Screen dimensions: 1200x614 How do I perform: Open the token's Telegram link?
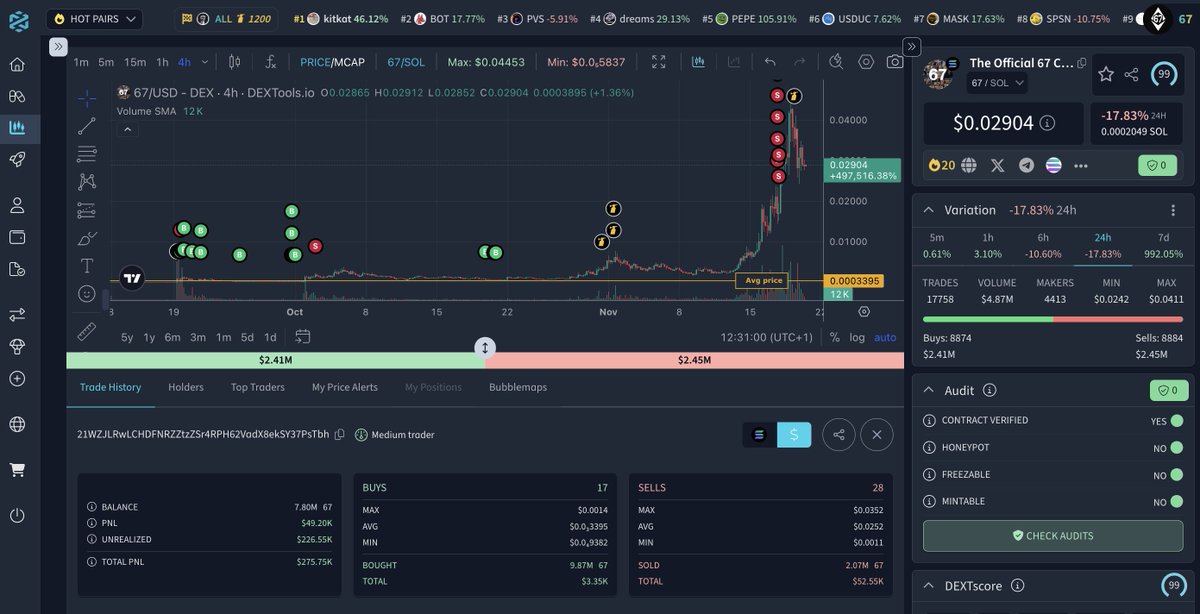coord(1026,165)
